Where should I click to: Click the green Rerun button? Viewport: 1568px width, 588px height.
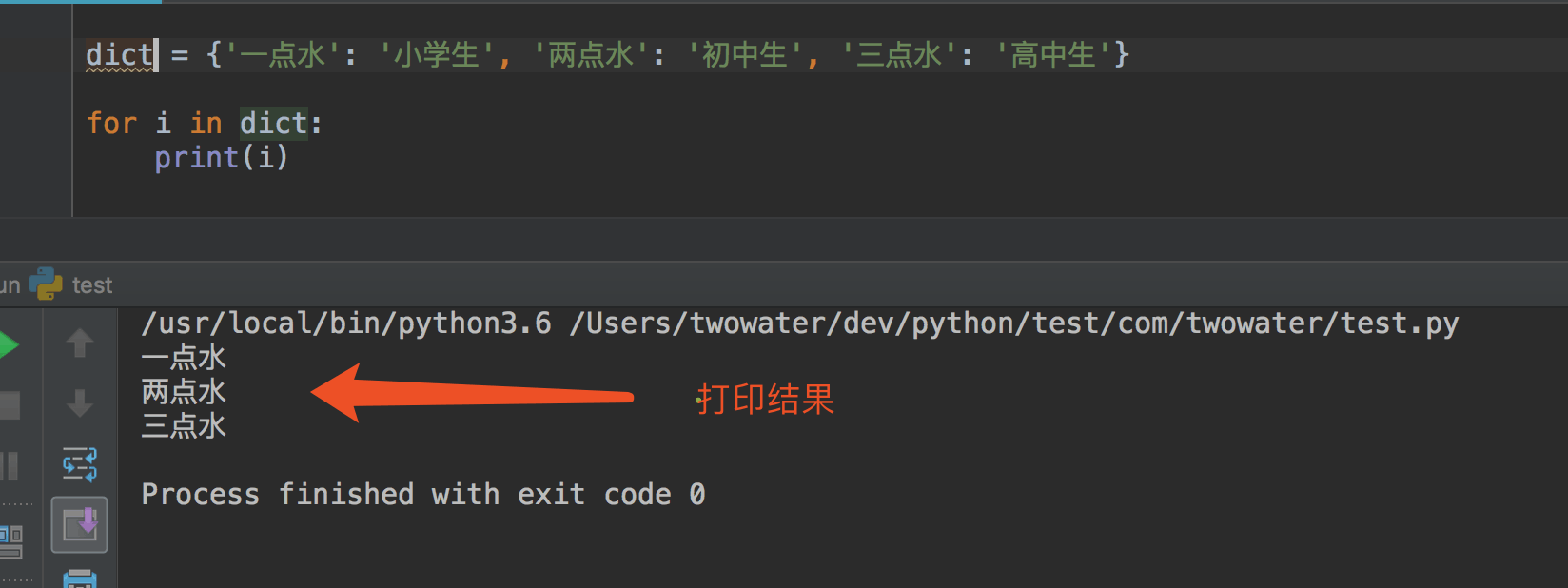[x=8, y=344]
